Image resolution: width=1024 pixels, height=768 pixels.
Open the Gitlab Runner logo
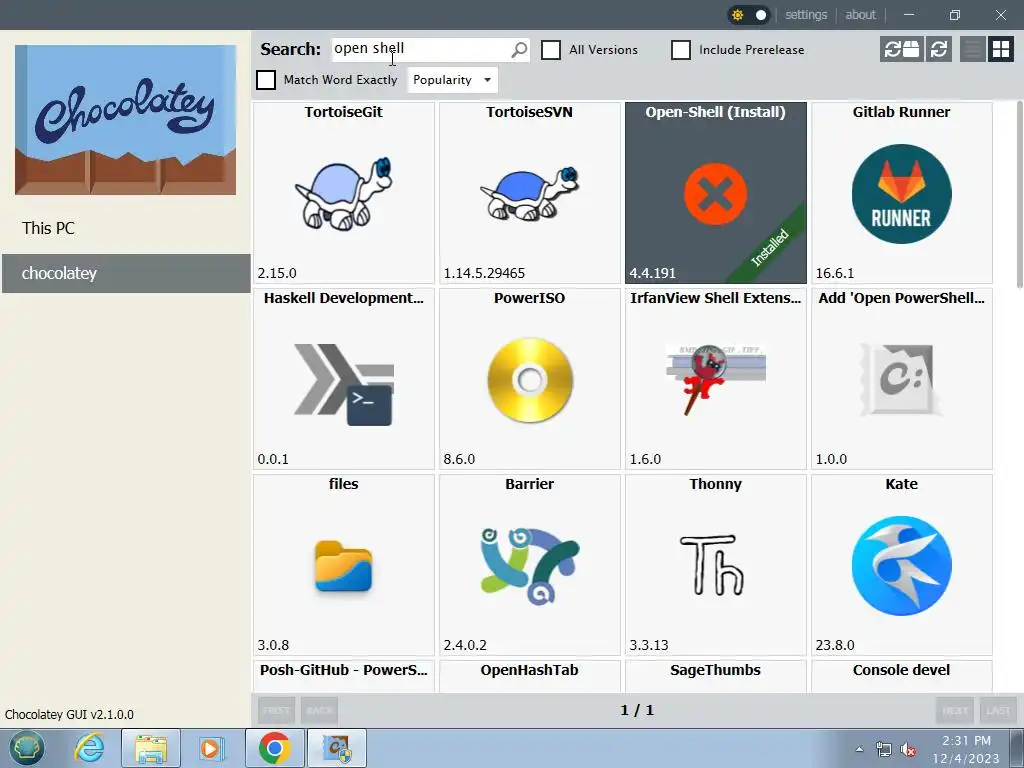point(901,193)
